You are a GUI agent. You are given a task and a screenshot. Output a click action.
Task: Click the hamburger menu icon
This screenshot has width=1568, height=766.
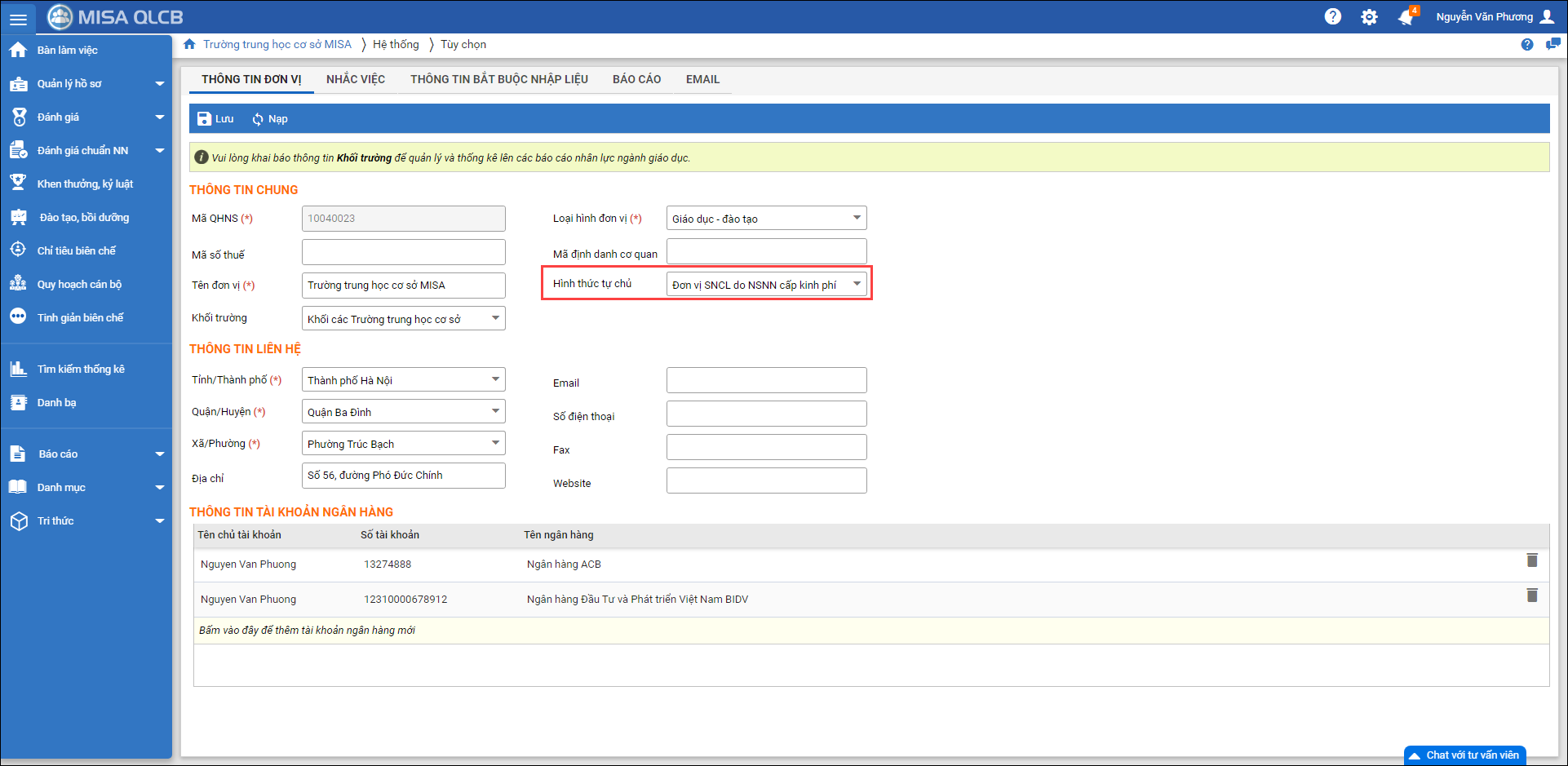tap(18, 18)
